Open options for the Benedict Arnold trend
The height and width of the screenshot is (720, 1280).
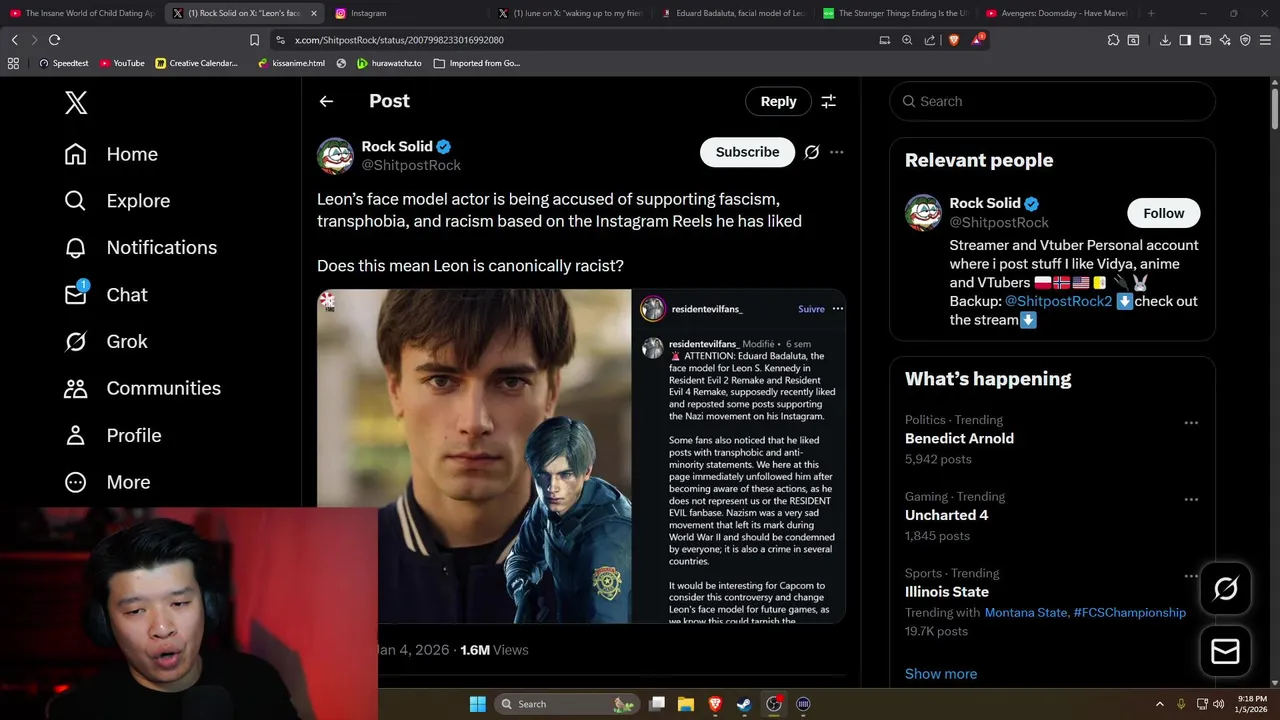point(1191,423)
